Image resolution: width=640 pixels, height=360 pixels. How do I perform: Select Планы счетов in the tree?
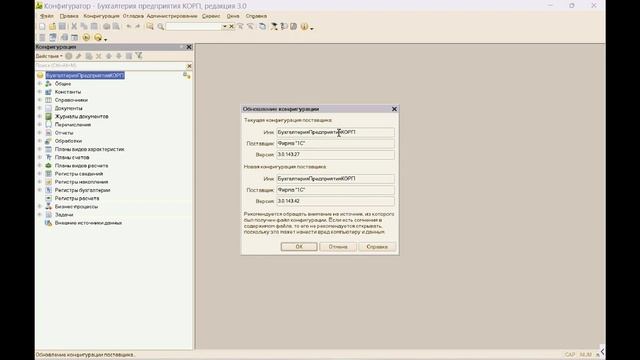[x=72, y=157]
